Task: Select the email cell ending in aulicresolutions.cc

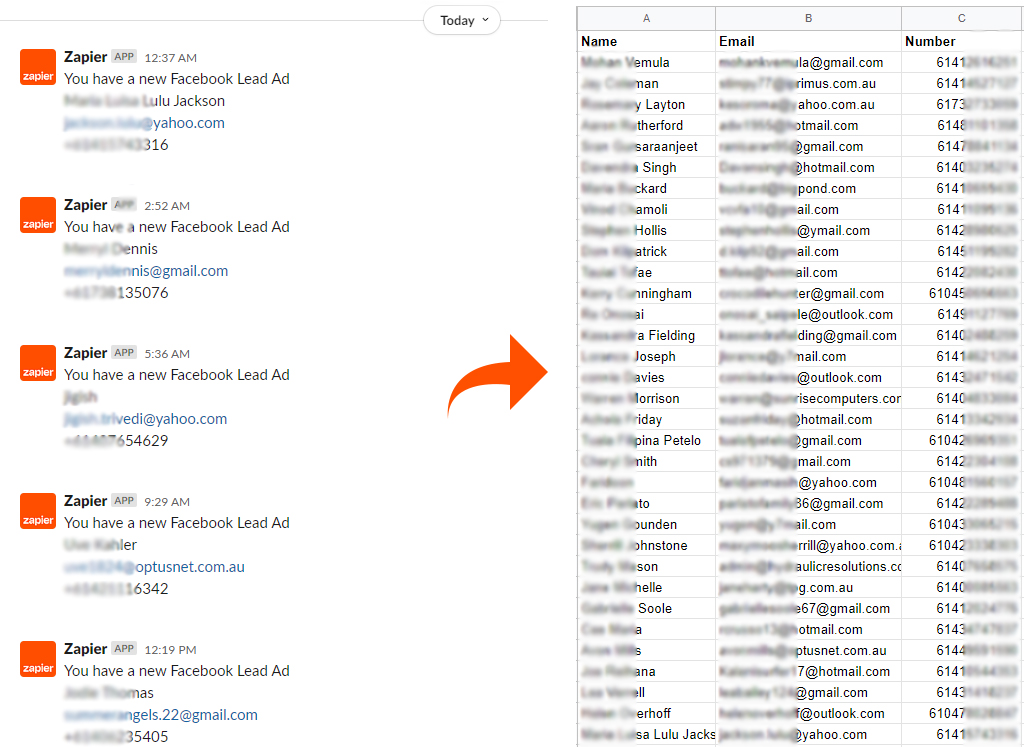Action: pos(808,567)
